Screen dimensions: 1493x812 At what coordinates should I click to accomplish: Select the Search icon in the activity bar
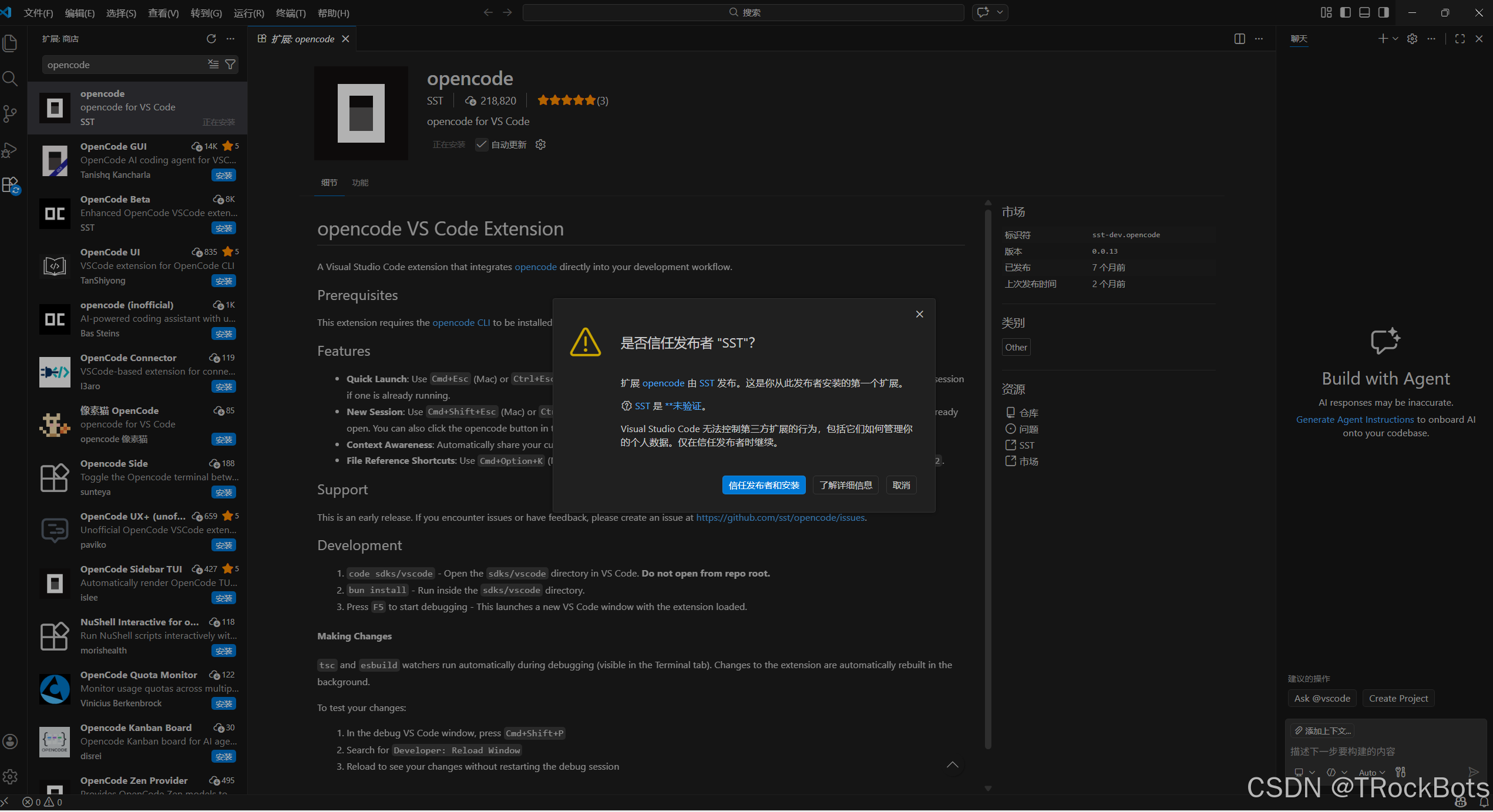click(11, 78)
